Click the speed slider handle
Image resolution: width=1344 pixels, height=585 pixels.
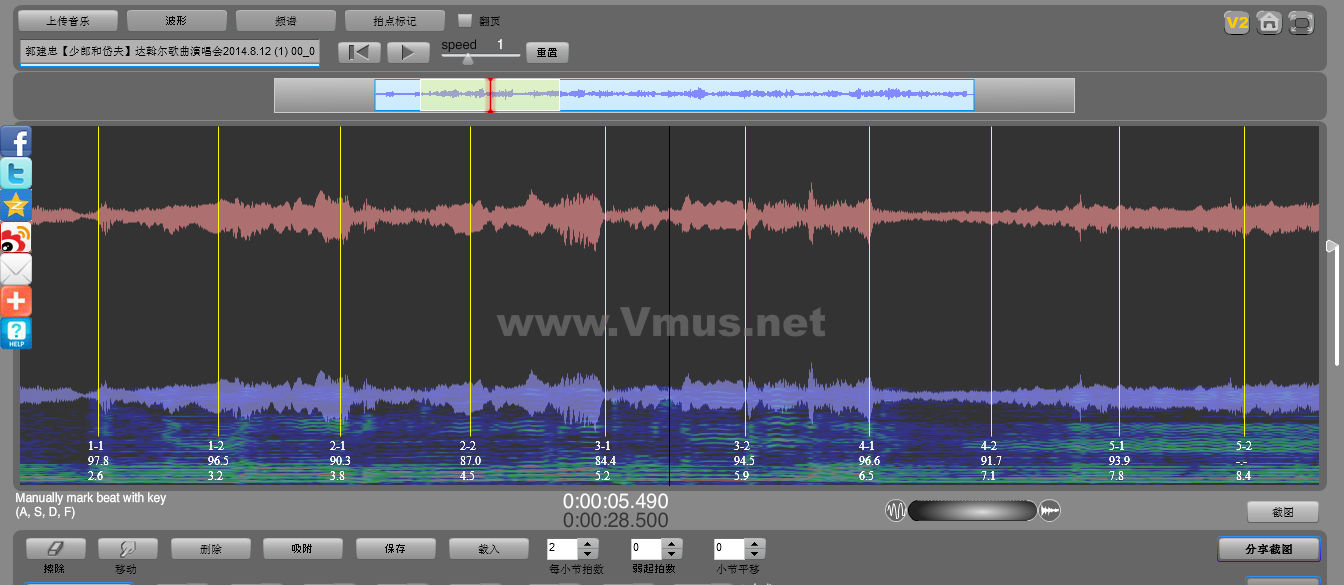point(467,59)
